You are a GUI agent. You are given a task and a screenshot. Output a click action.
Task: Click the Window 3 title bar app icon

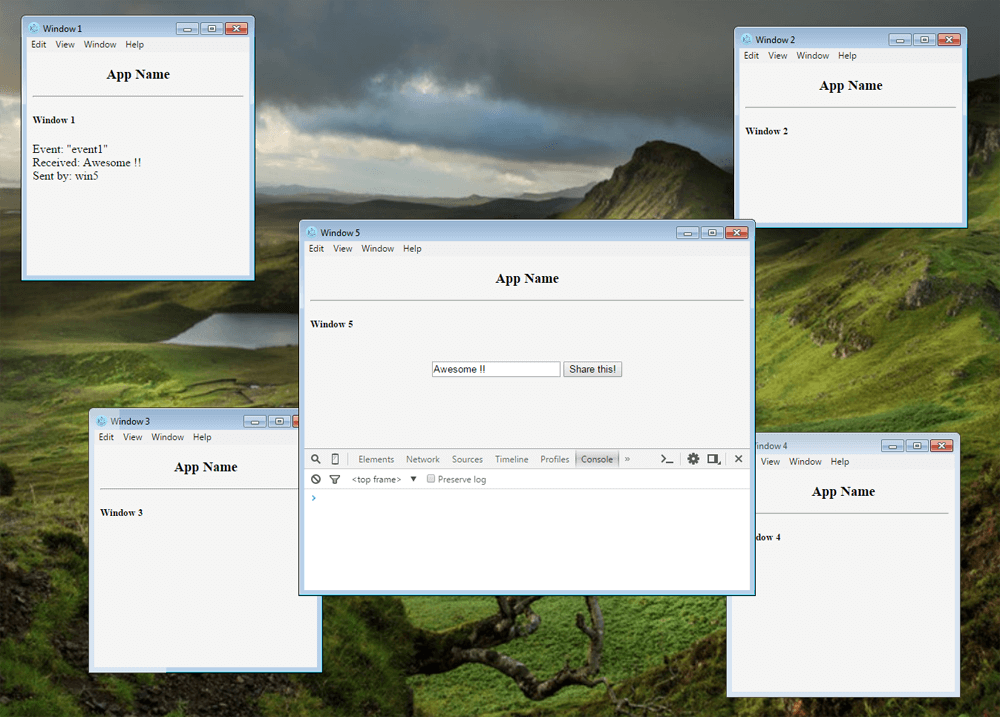(101, 421)
